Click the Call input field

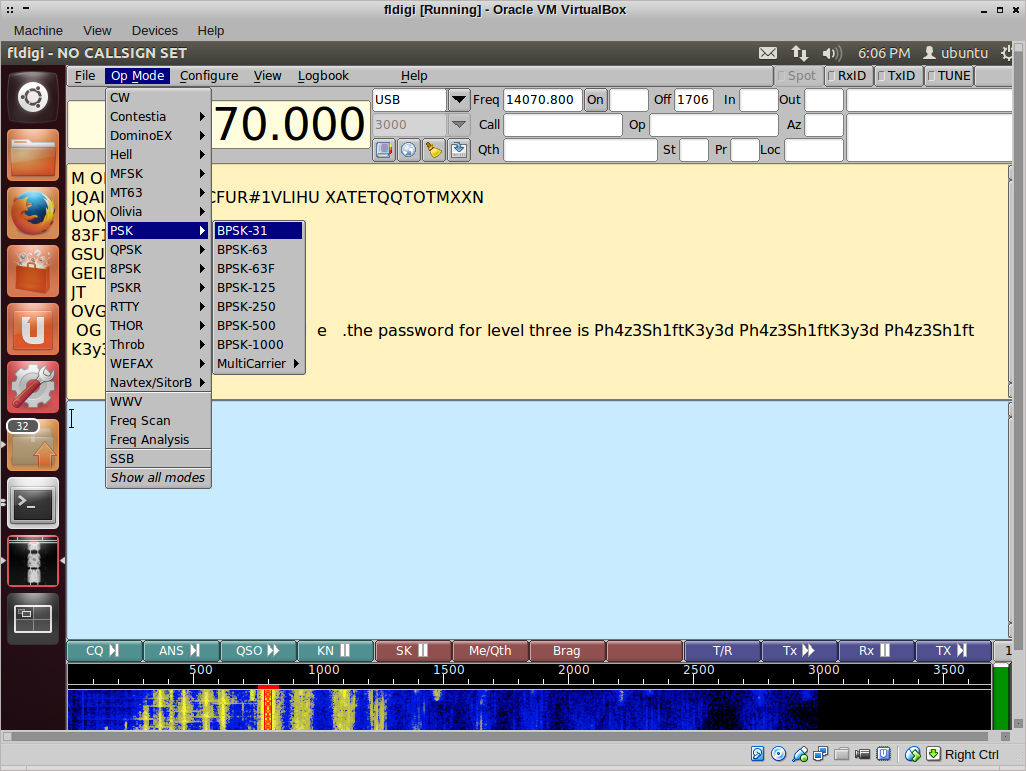(562, 124)
